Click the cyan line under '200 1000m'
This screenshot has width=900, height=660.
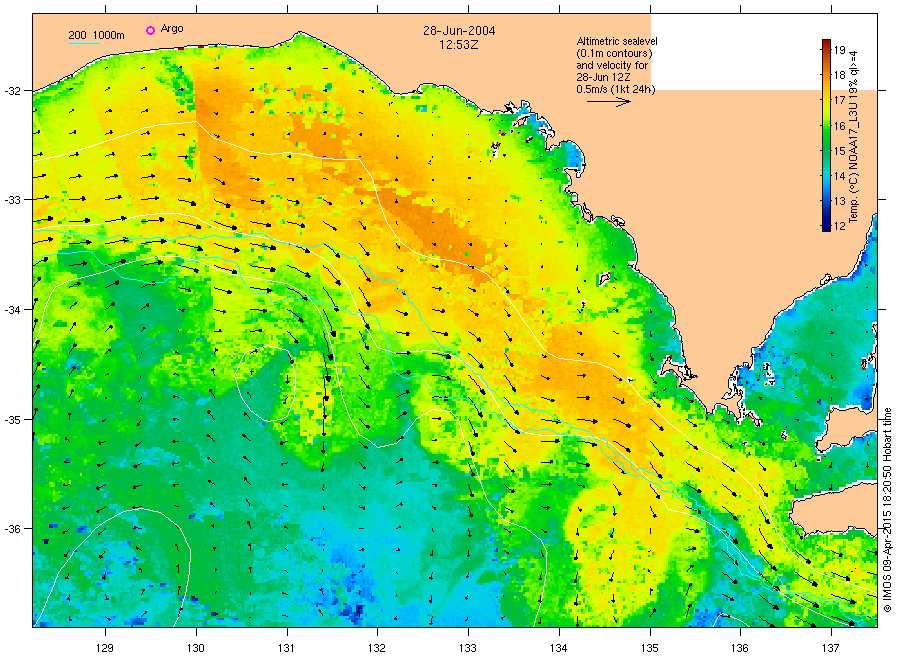coord(85,43)
